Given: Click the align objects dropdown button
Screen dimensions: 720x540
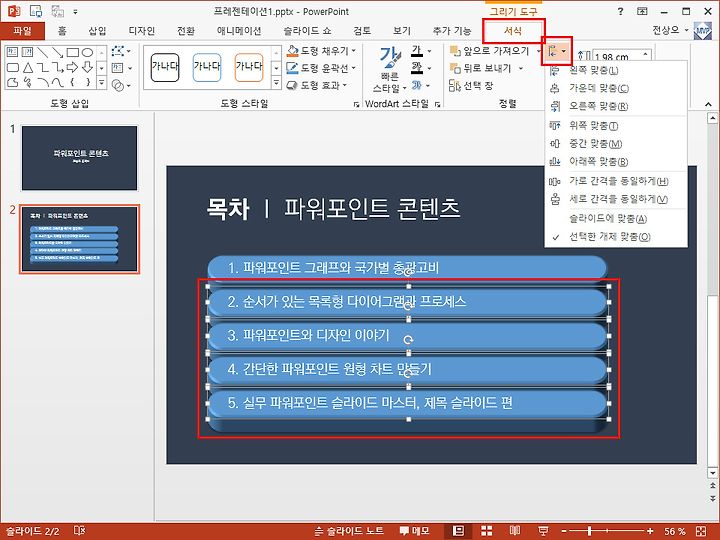Looking at the screenshot, I should pyautogui.click(x=557, y=51).
